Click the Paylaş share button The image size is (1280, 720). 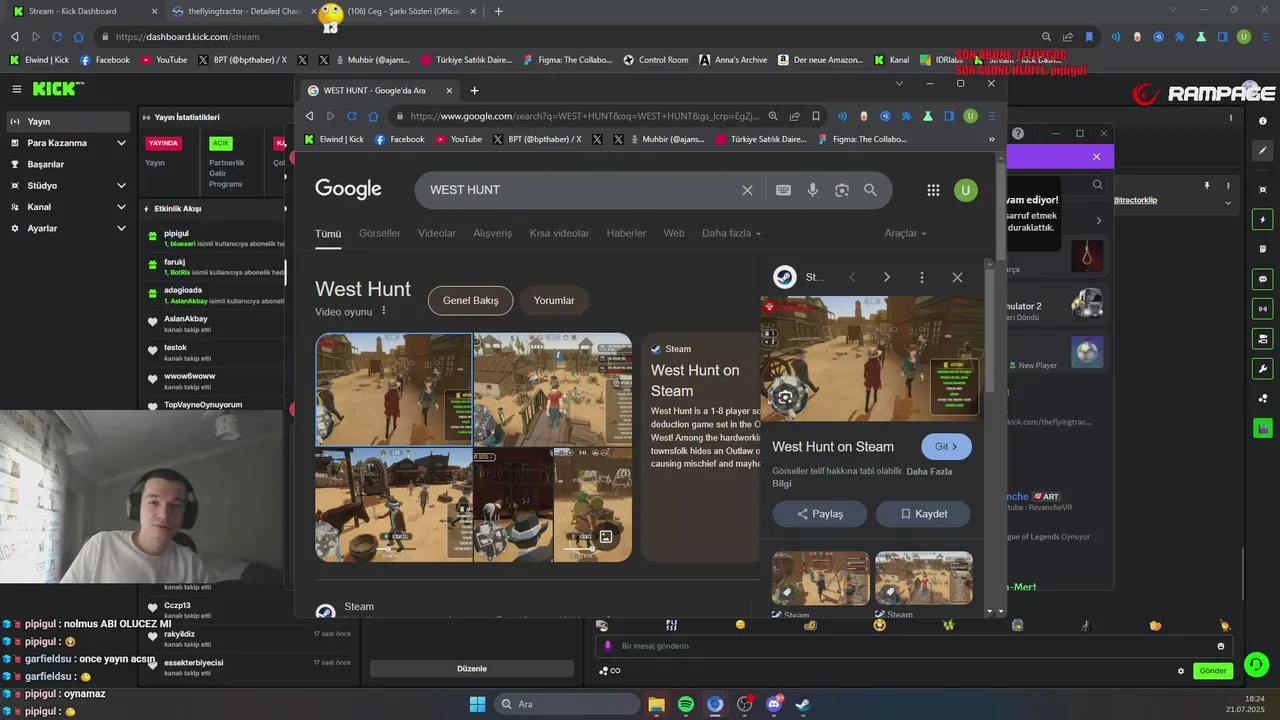pos(819,514)
